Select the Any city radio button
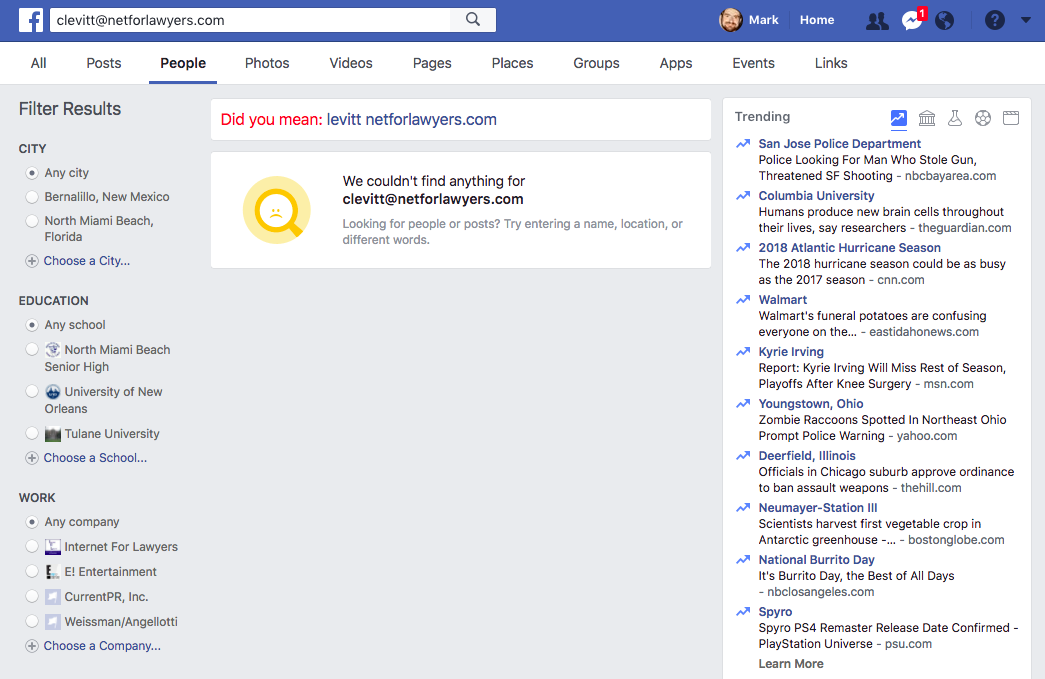Image resolution: width=1045 pixels, height=679 pixels. point(31,173)
